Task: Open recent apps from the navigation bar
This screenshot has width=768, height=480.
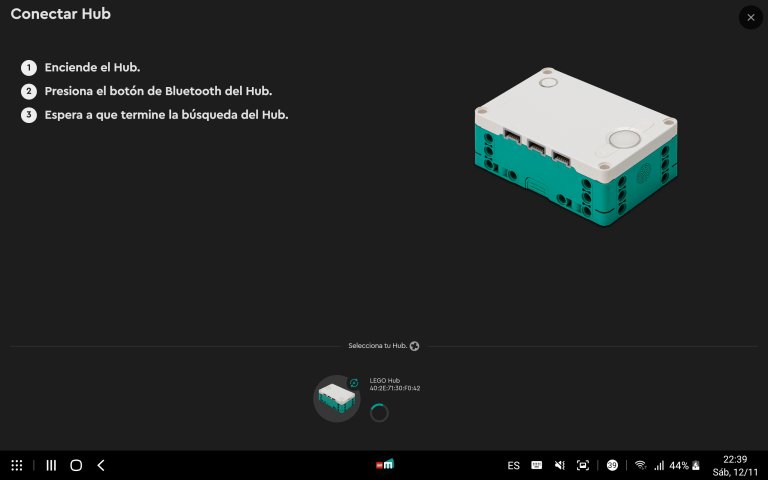Action: coord(51,465)
